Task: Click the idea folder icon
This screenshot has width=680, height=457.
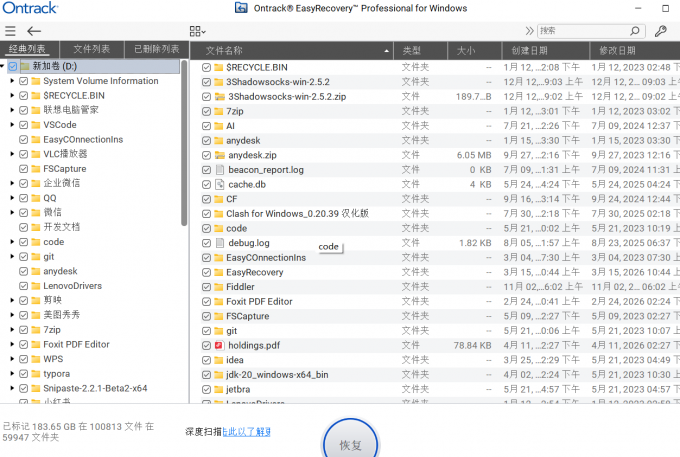Action: [x=219, y=360]
